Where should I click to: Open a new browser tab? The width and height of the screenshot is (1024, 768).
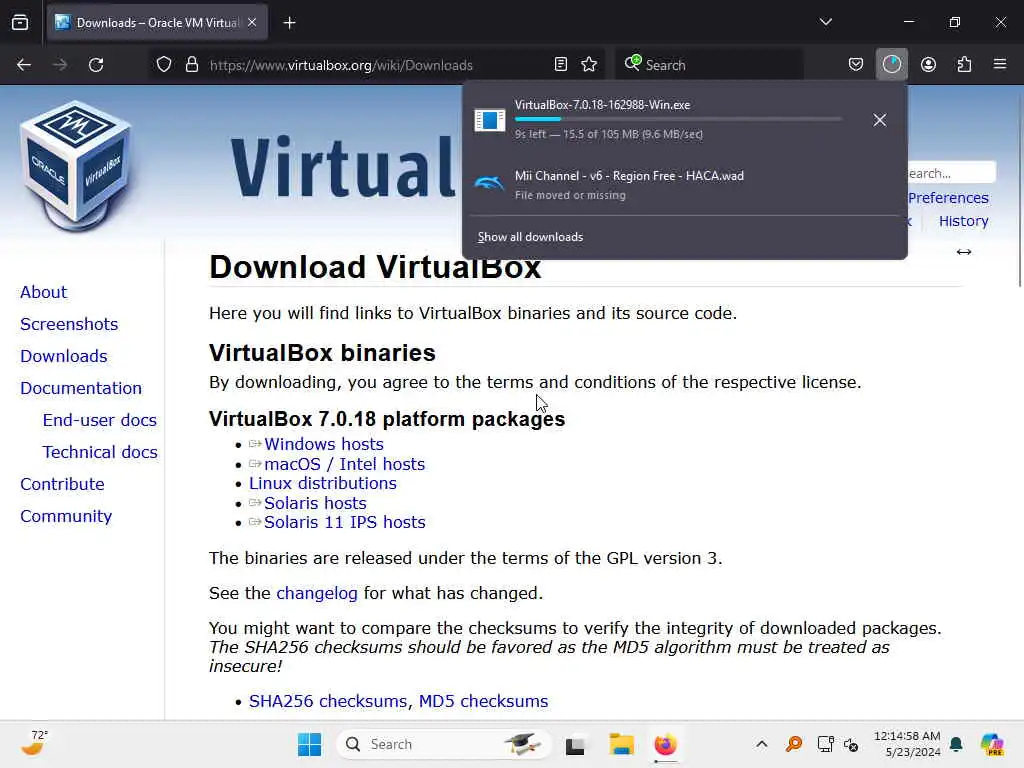289,23
